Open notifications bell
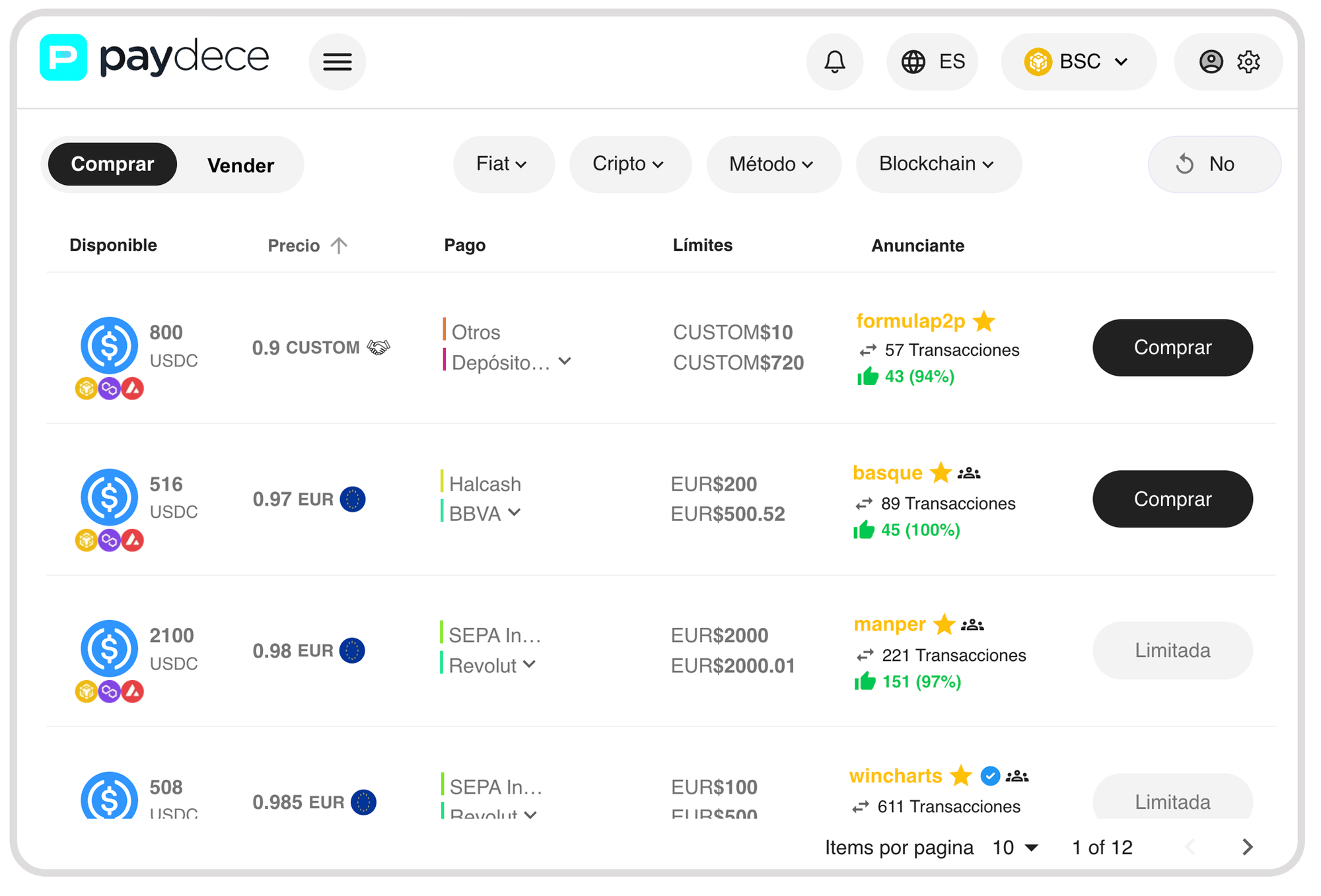This screenshot has height=896, width=1321. tap(834, 61)
